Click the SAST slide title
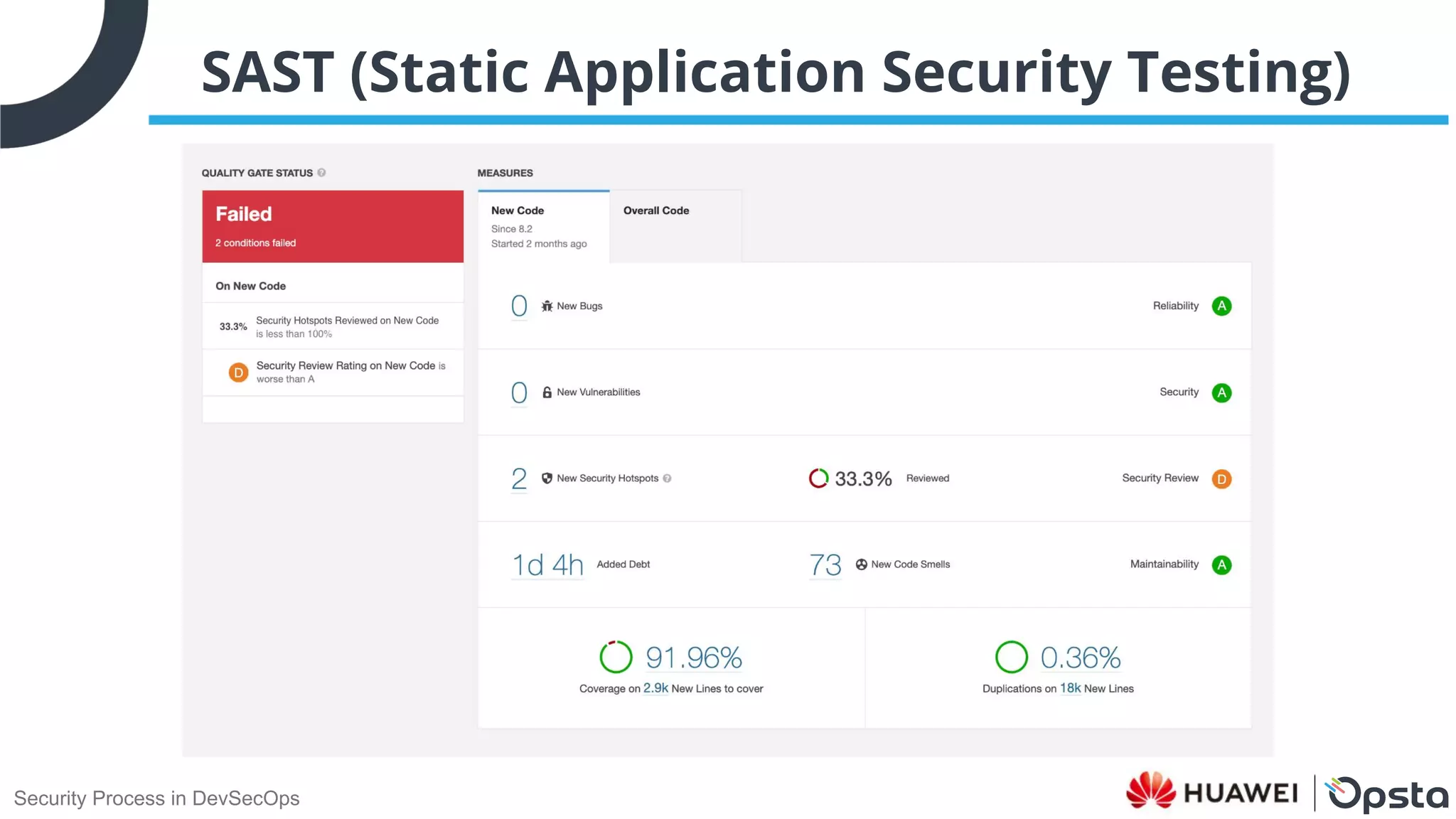 tap(776, 72)
